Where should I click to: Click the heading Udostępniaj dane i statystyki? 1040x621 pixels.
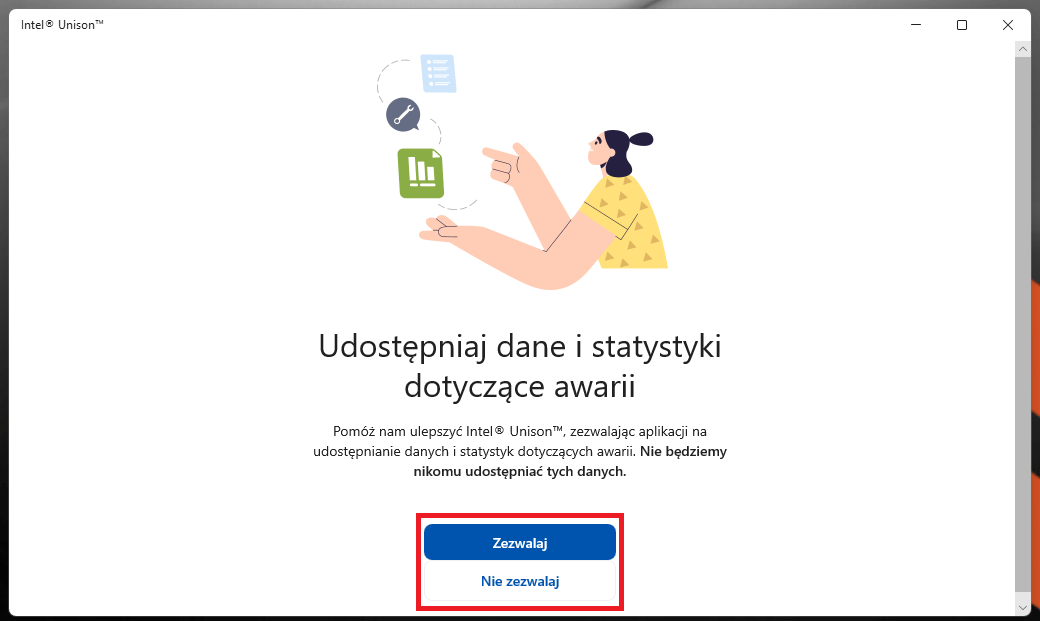point(520,366)
